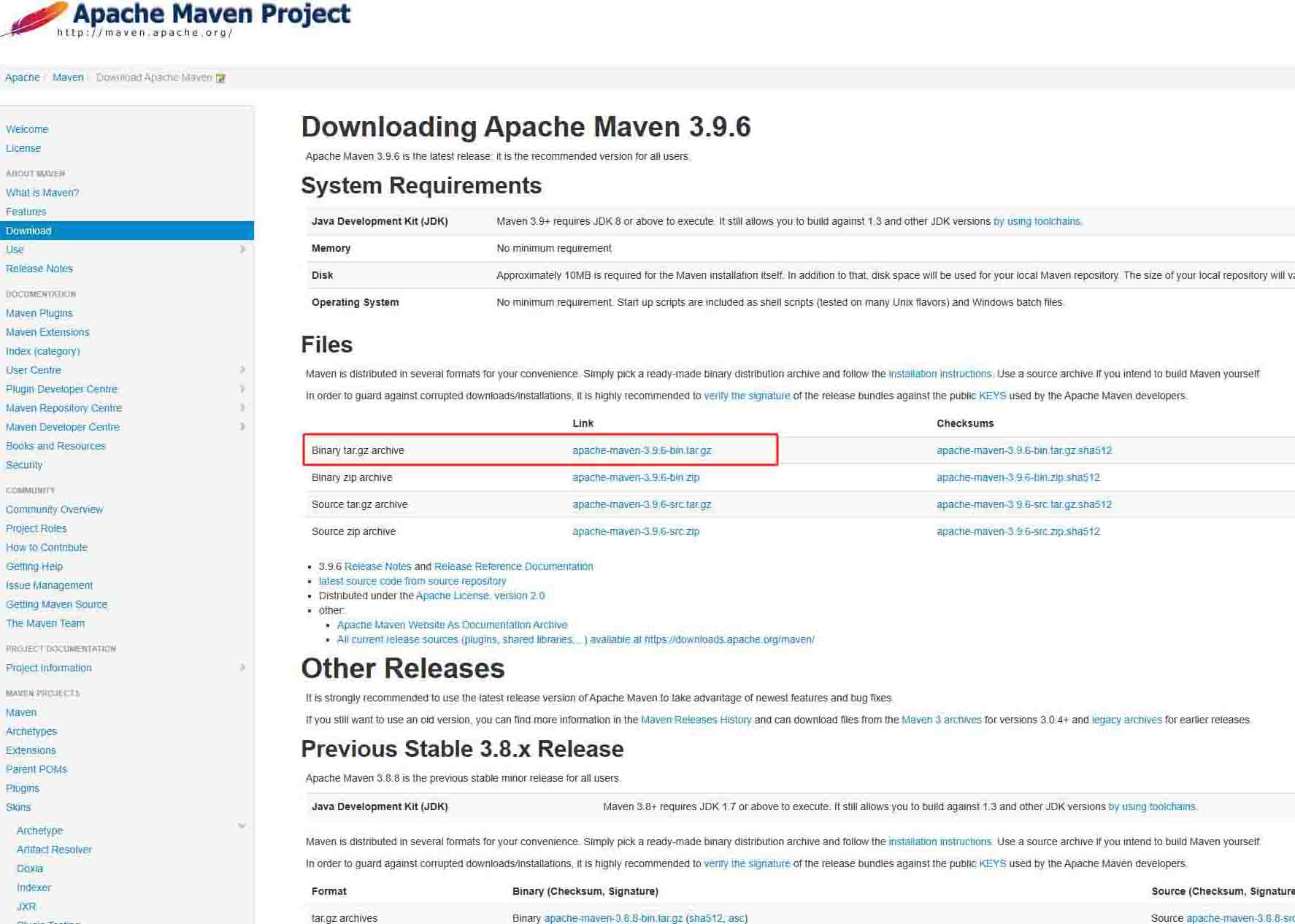Open Issue Management link

point(49,585)
